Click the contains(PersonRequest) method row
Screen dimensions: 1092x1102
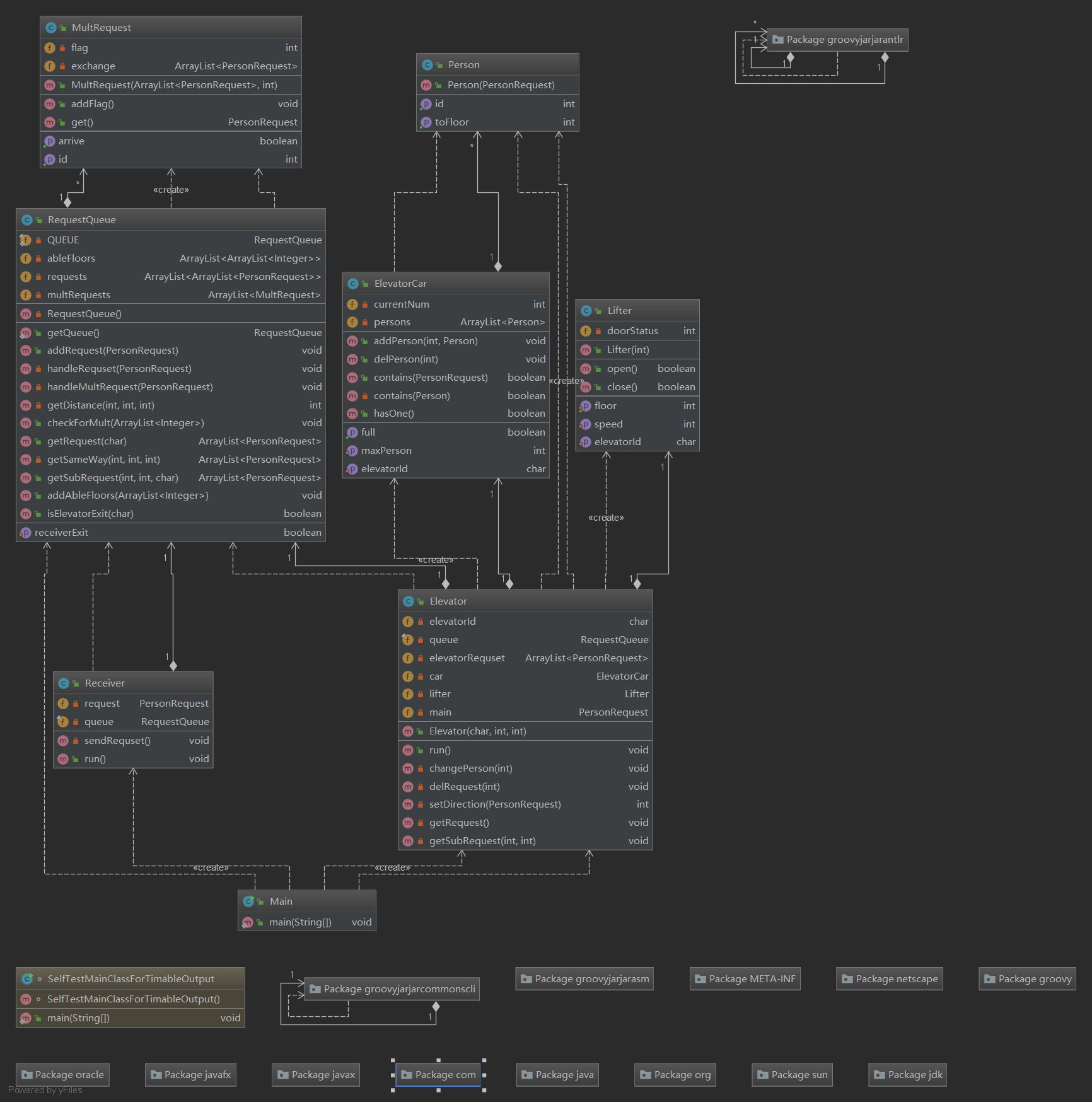pyautogui.click(x=446, y=378)
